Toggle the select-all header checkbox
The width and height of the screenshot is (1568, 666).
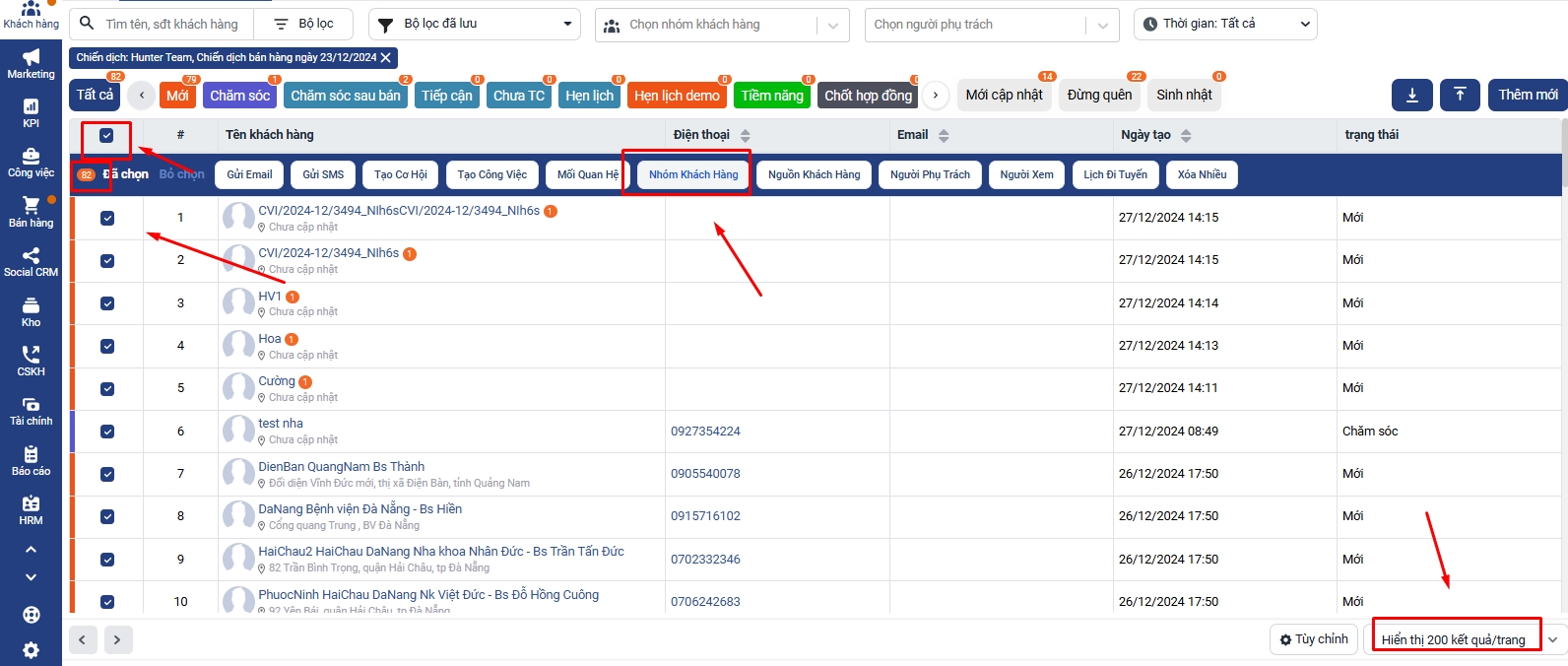pos(106,136)
